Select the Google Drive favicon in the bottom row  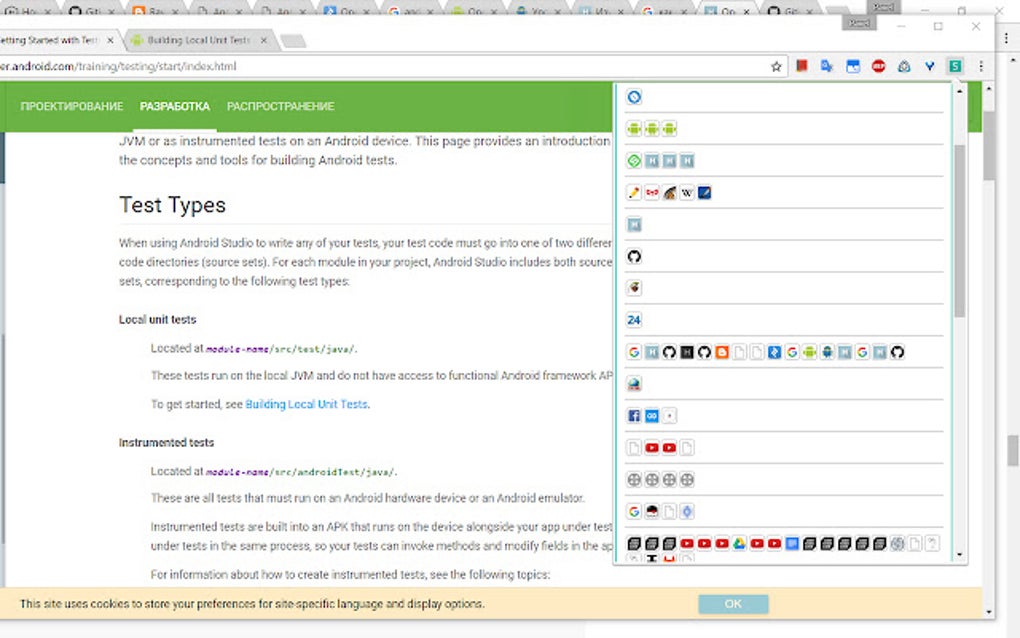pyautogui.click(x=738, y=543)
